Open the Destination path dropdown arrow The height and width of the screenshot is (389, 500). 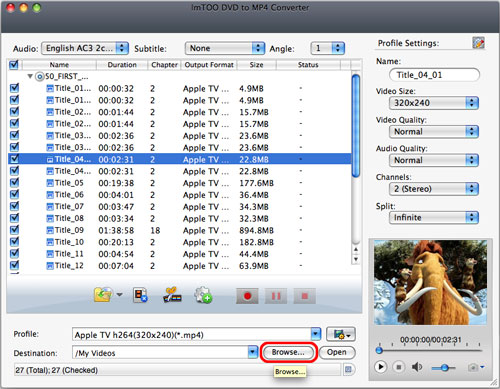pyautogui.click(x=253, y=352)
